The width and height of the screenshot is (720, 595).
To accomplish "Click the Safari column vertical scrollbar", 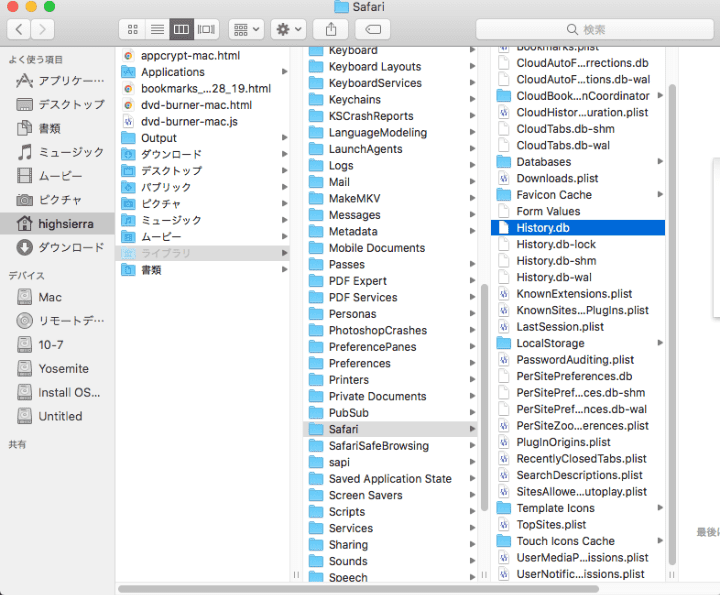I will coord(672,325).
